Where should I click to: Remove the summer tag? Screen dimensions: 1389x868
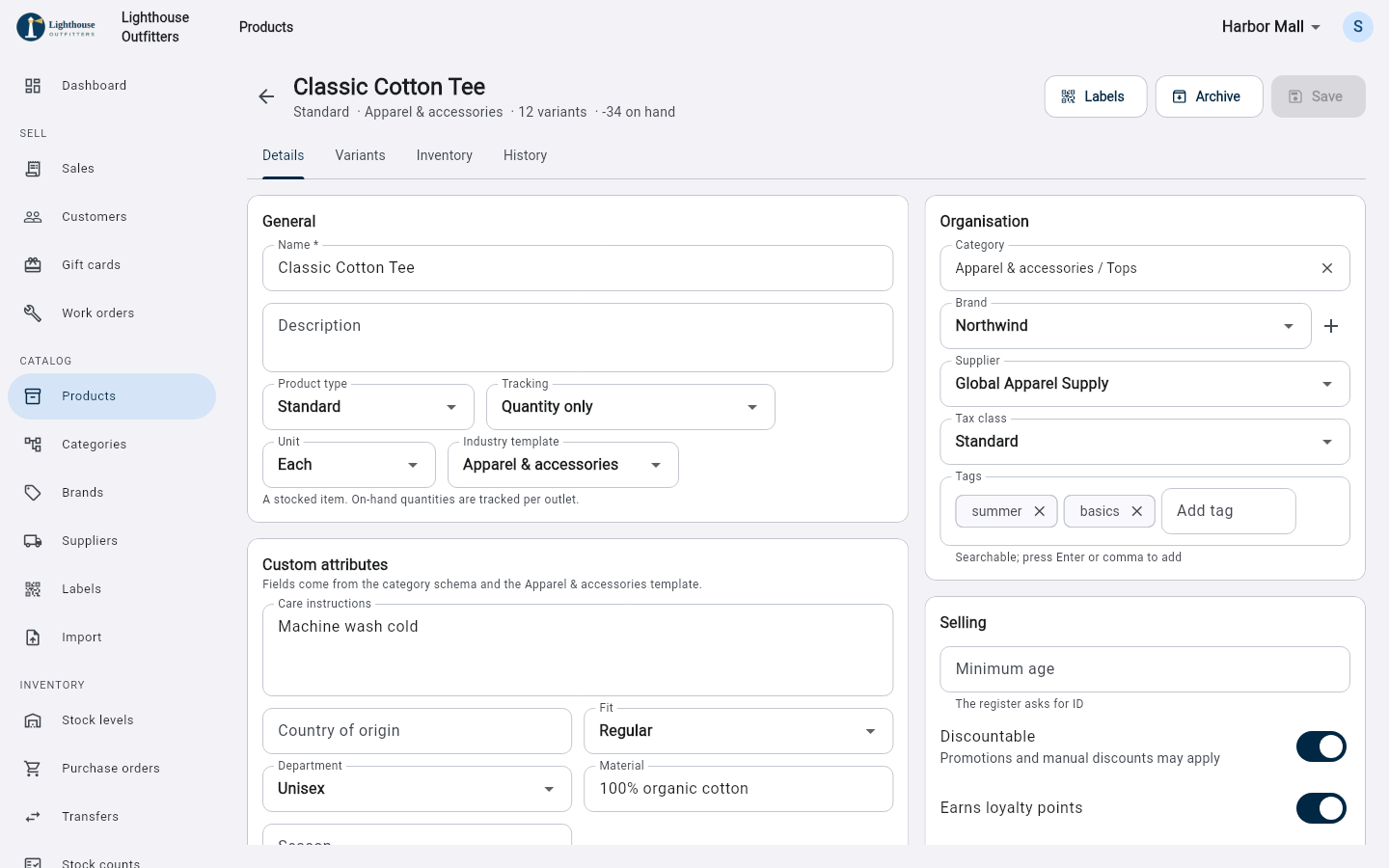click(1040, 511)
